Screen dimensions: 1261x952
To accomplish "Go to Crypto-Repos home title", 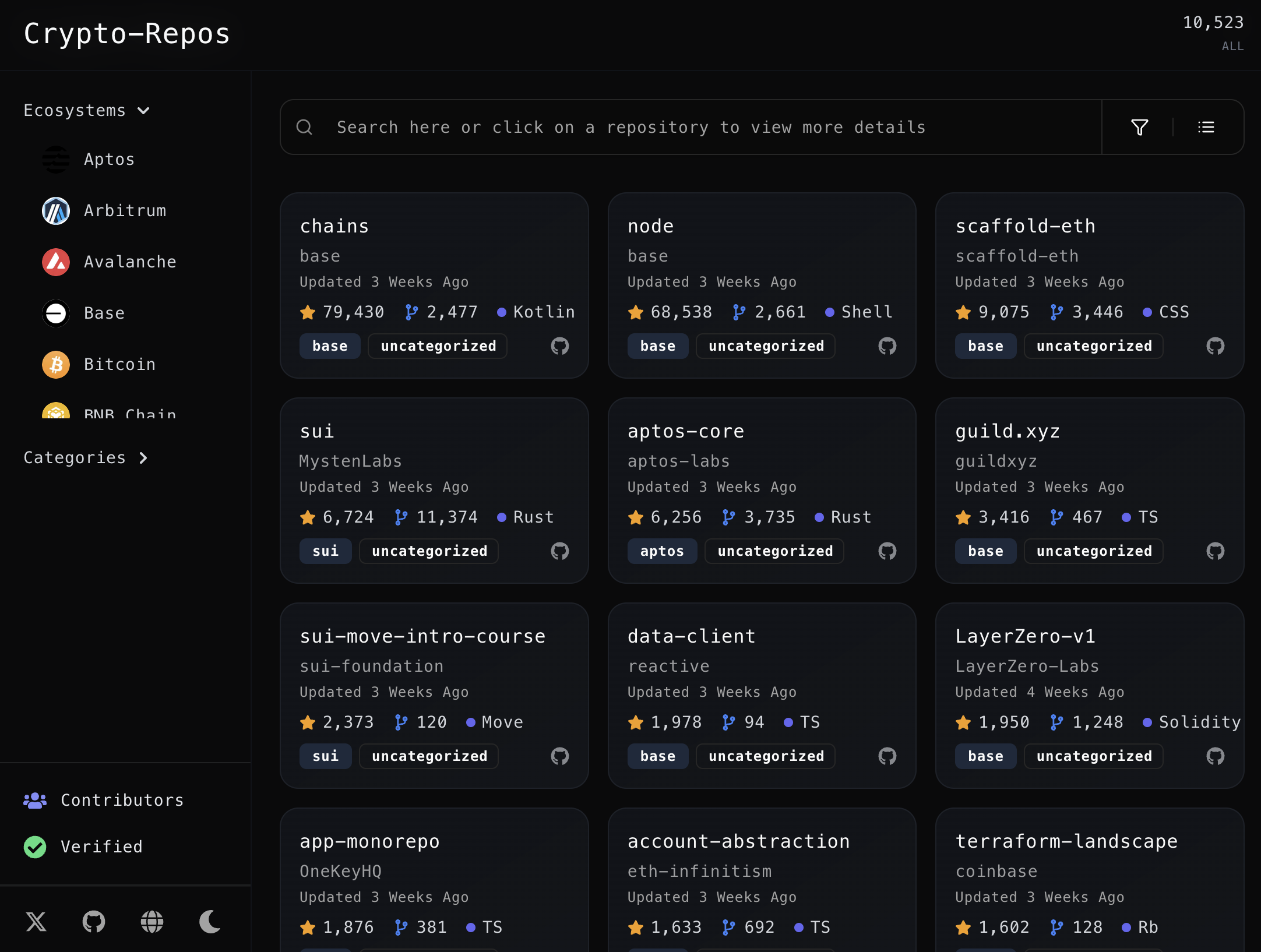I will [127, 34].
